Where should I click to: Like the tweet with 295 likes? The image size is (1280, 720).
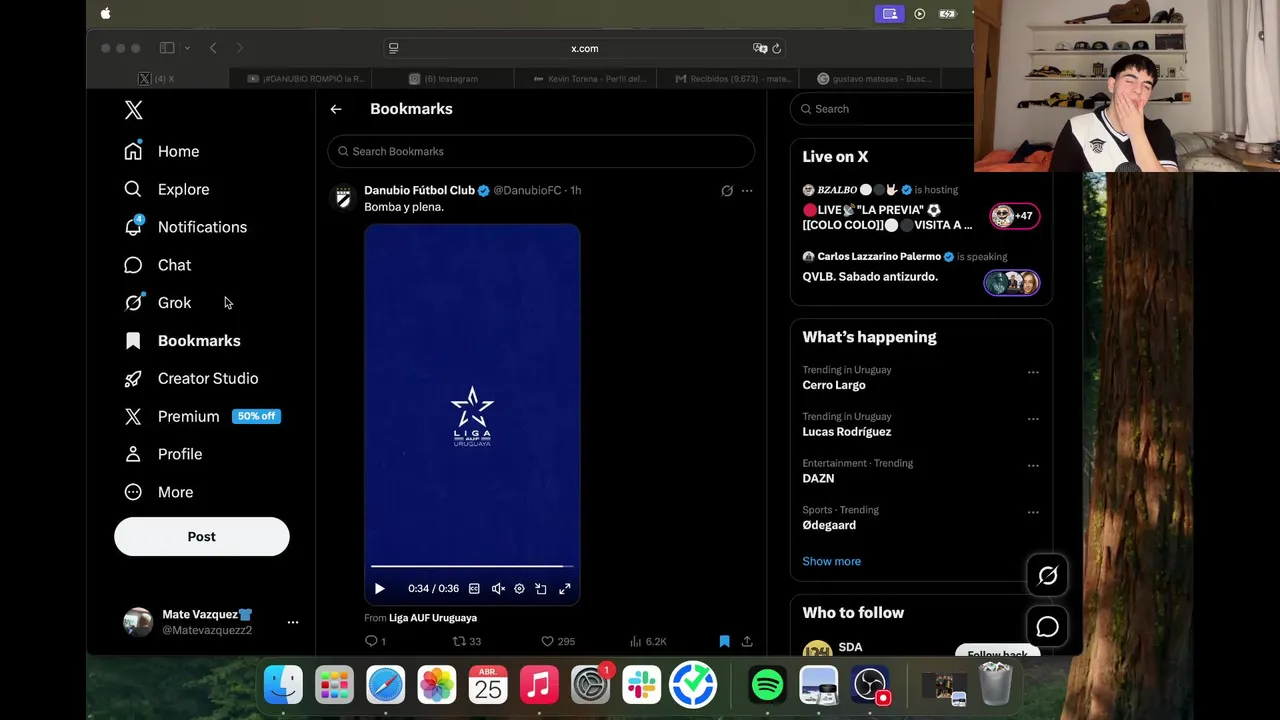(x=558, y=641)
